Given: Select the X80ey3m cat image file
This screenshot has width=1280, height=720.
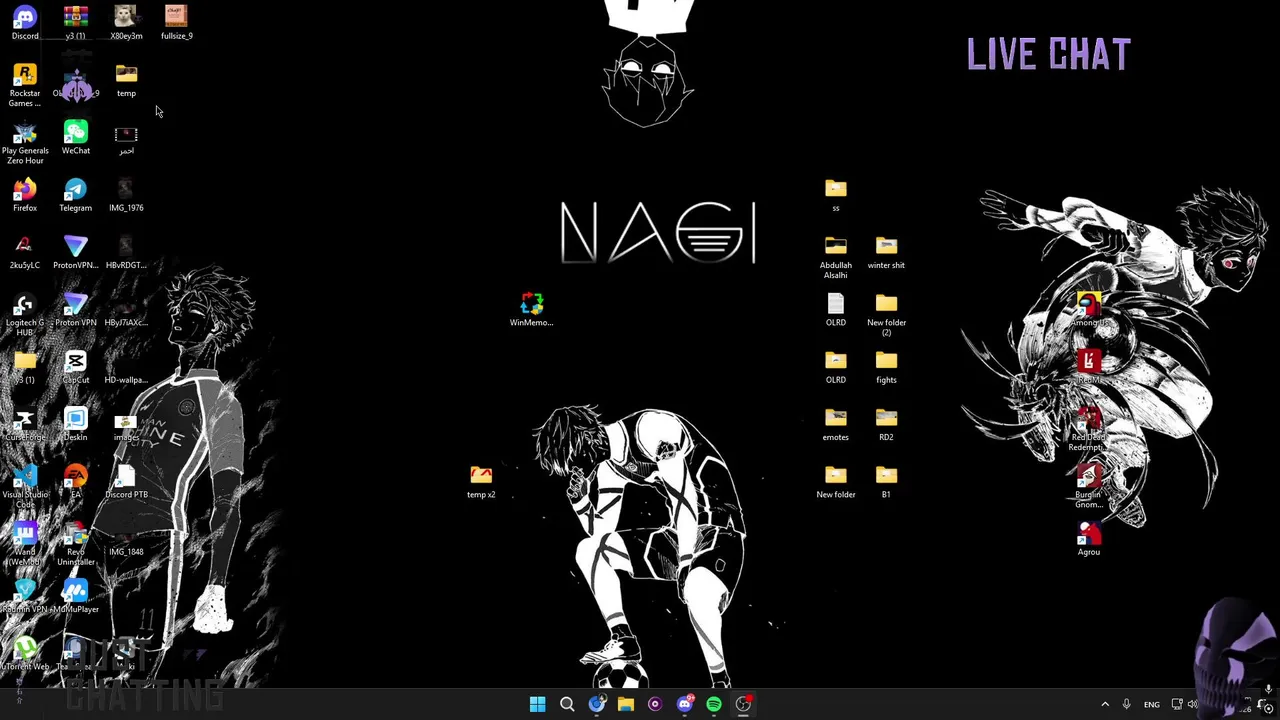Looking at the screenshot, I should tap(126, 22).
